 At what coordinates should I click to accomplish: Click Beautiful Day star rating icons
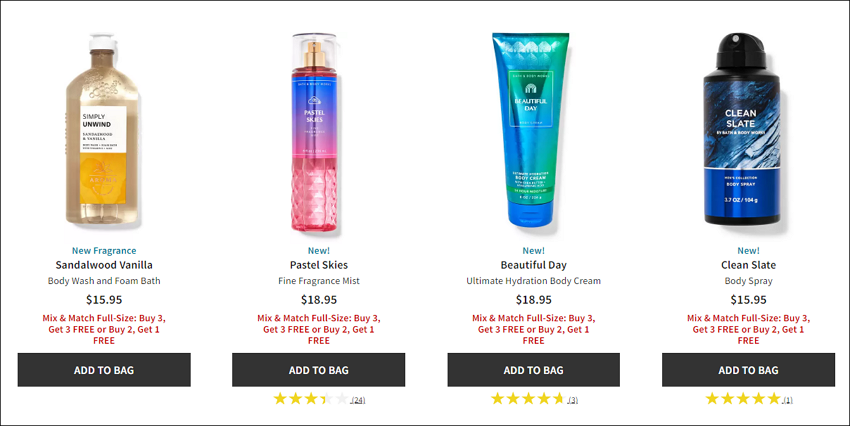[528, 399]
